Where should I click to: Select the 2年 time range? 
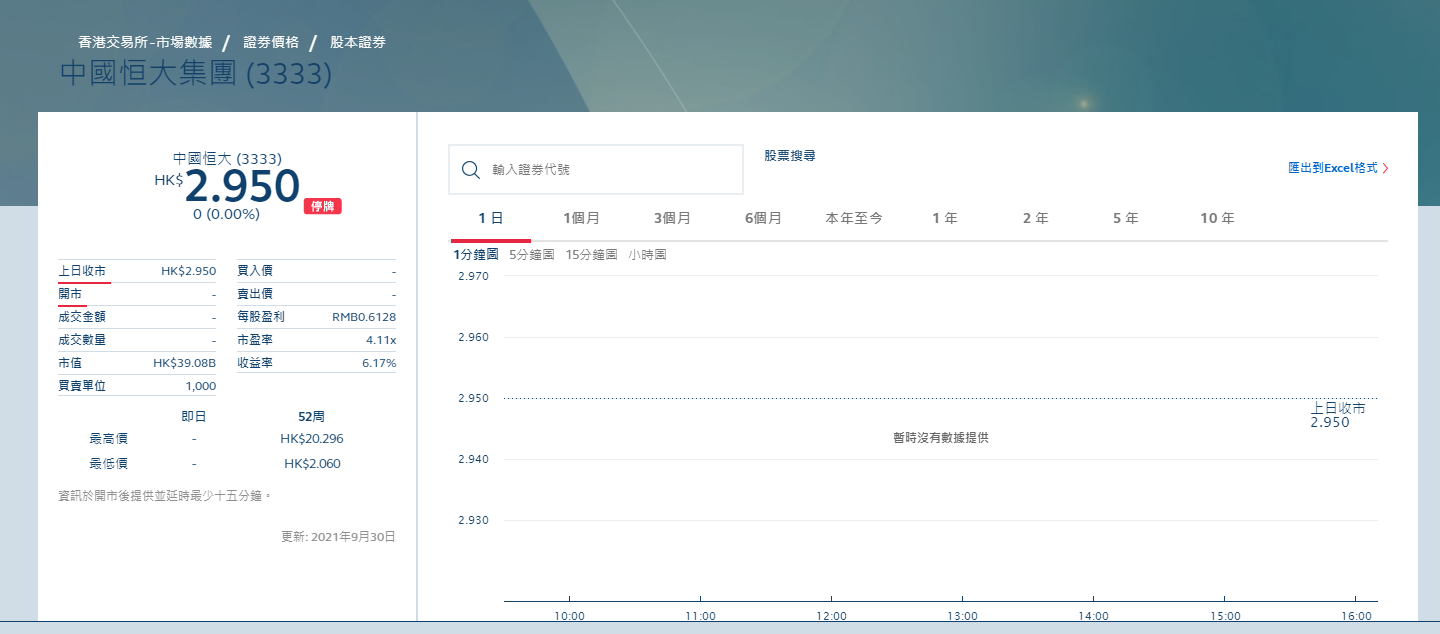[1034, 217]
